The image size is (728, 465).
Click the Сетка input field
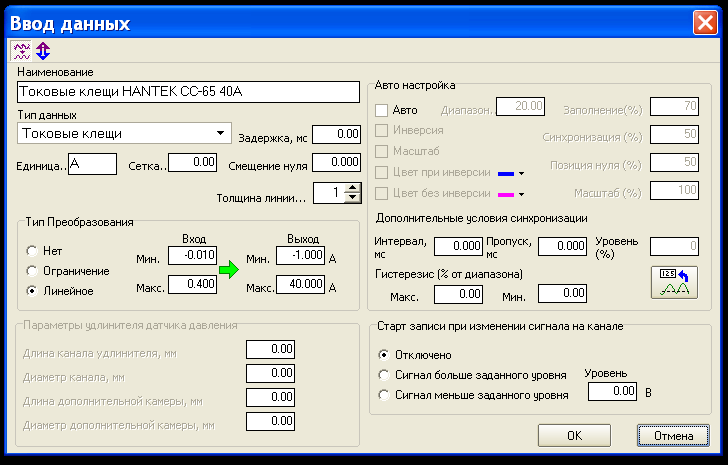192,162
